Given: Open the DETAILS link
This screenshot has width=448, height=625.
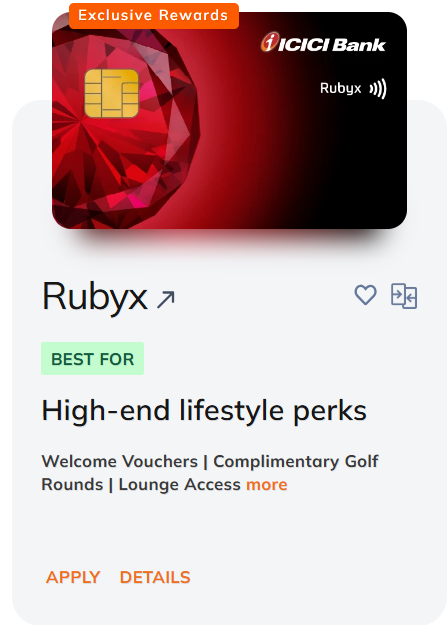Looking at the screenshot, I should [x=155, y=577].
